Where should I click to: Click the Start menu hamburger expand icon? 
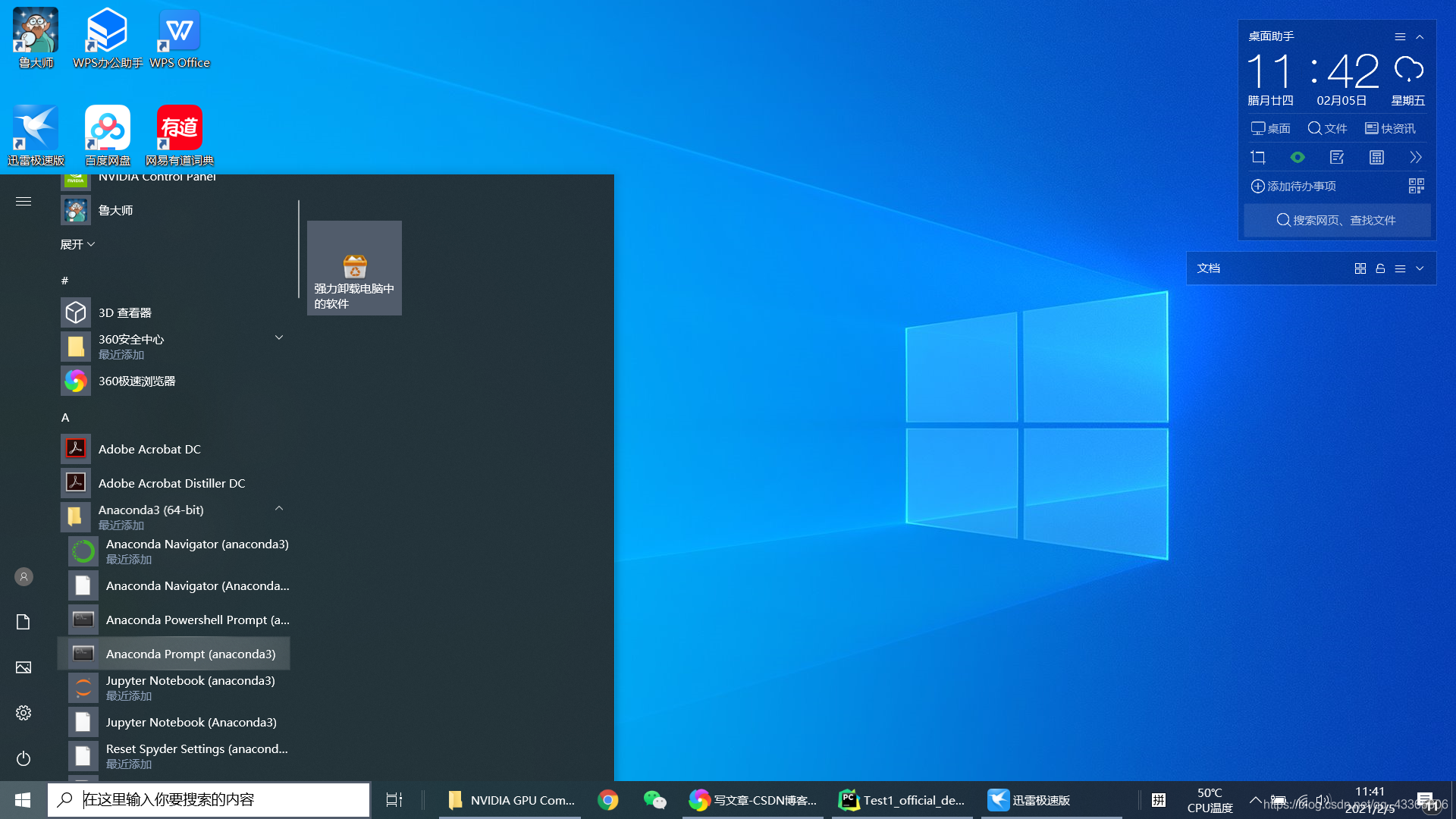pos(24,201)
